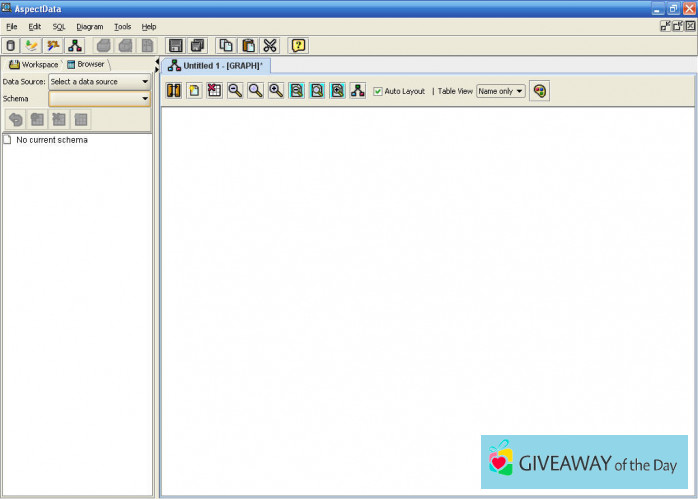
Task: Select the 'No current schema' tree item
Action: click(51, 140)
